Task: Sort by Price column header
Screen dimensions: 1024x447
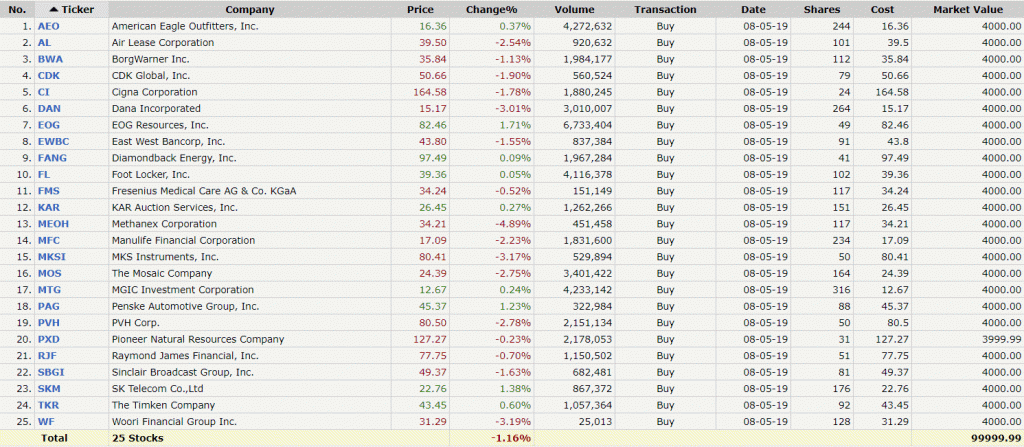Action: pos(420,10)
